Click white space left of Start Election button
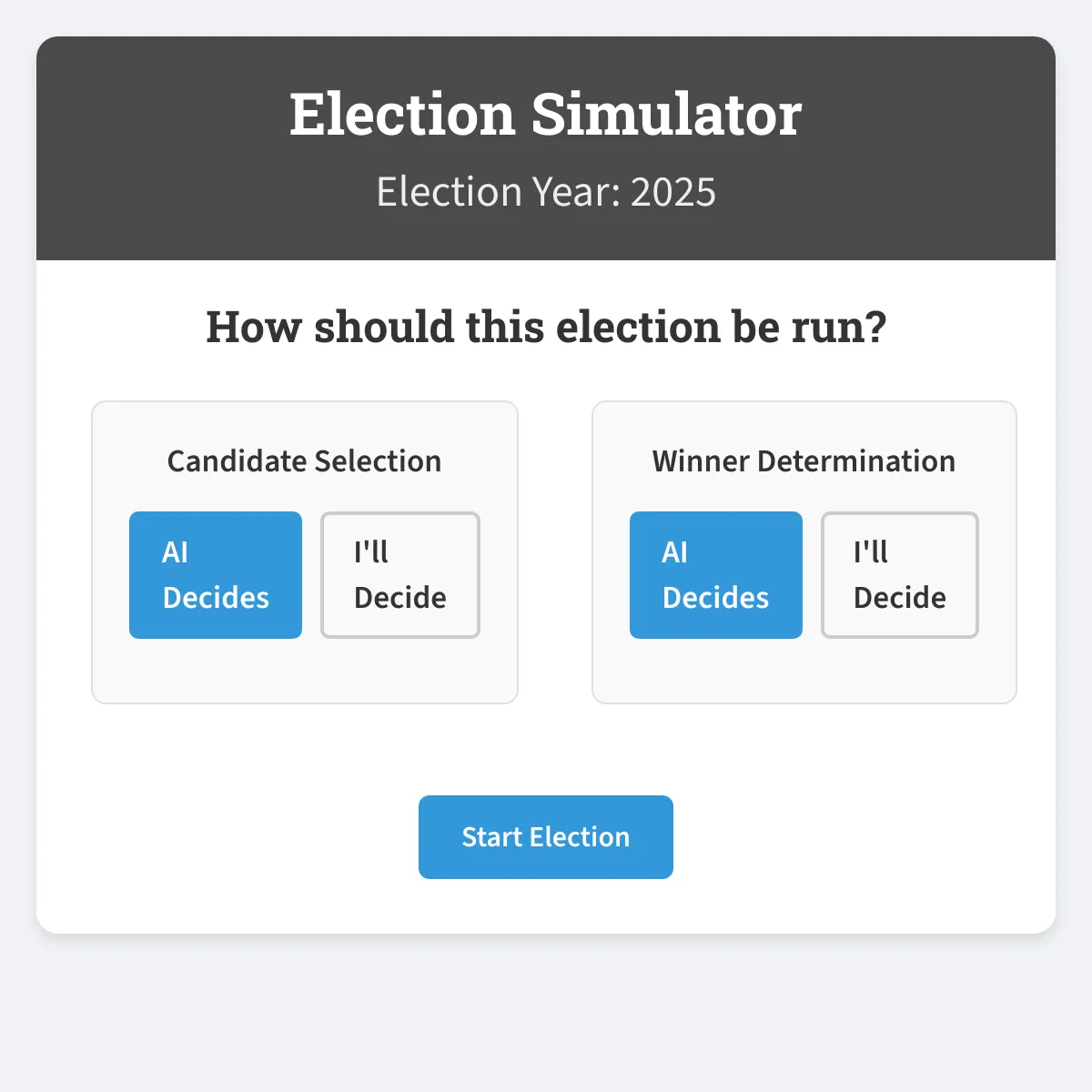 pos(227,837)
